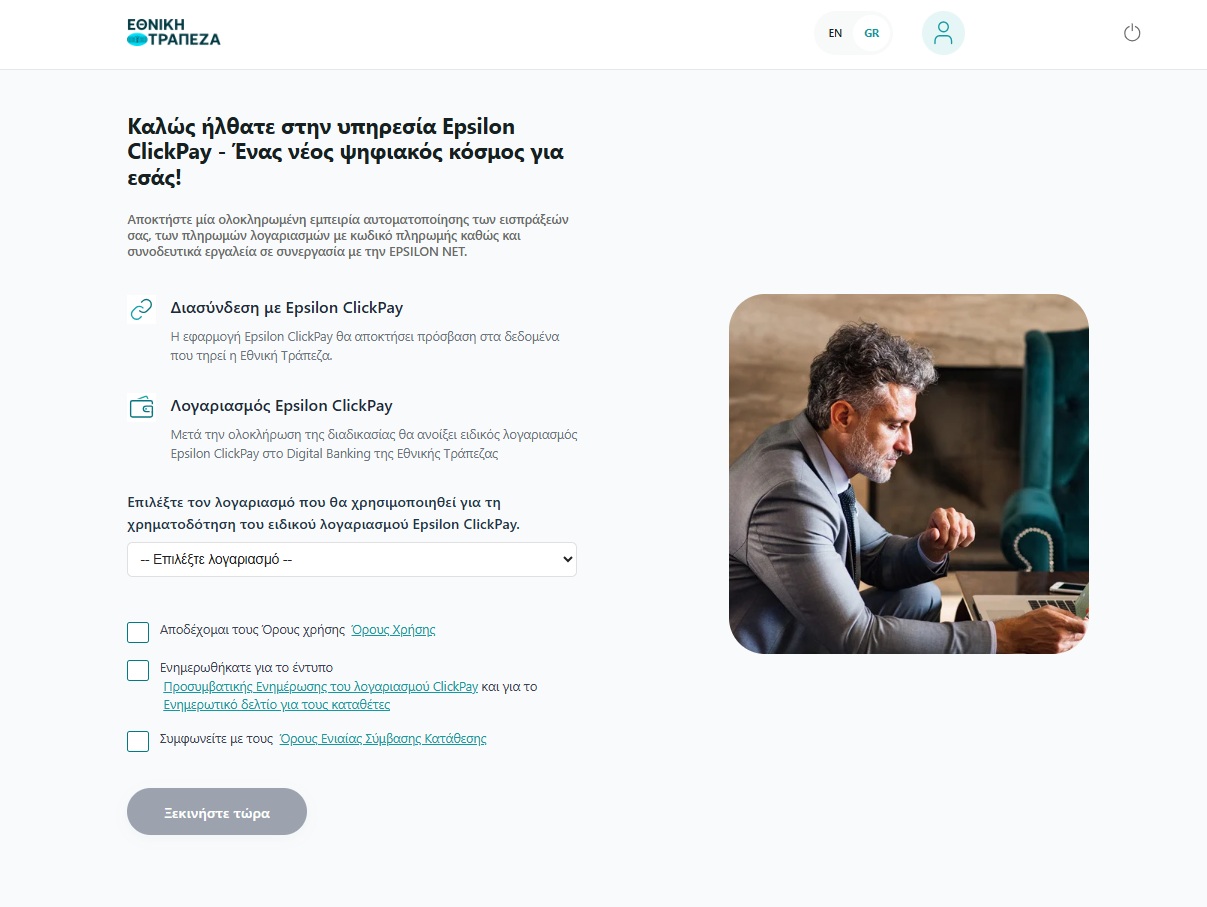This screenshot has height=907, width=1207.
Task: Click the Διασύνδεση με Epsilon ClickPay heading
Action: [x=287, y=308]
